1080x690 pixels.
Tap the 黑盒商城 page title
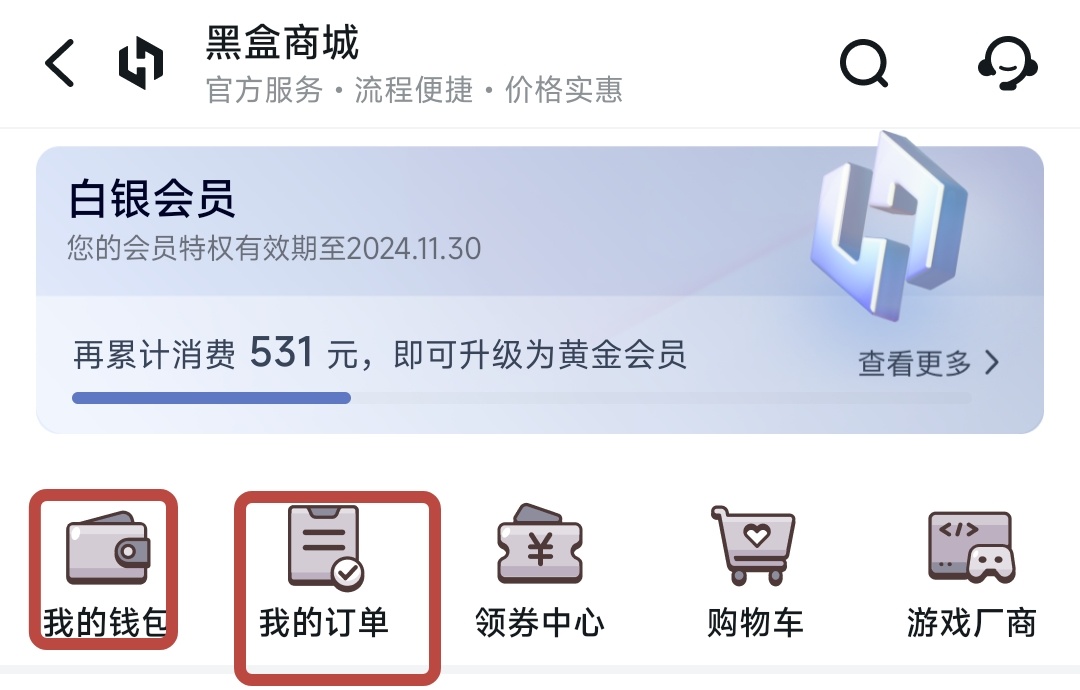282,43
